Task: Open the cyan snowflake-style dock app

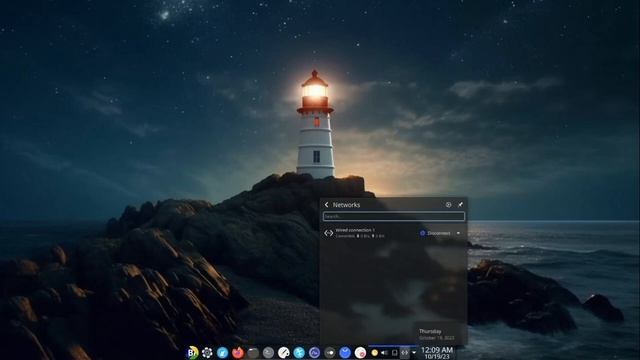Action: click(x=299, y=352)
